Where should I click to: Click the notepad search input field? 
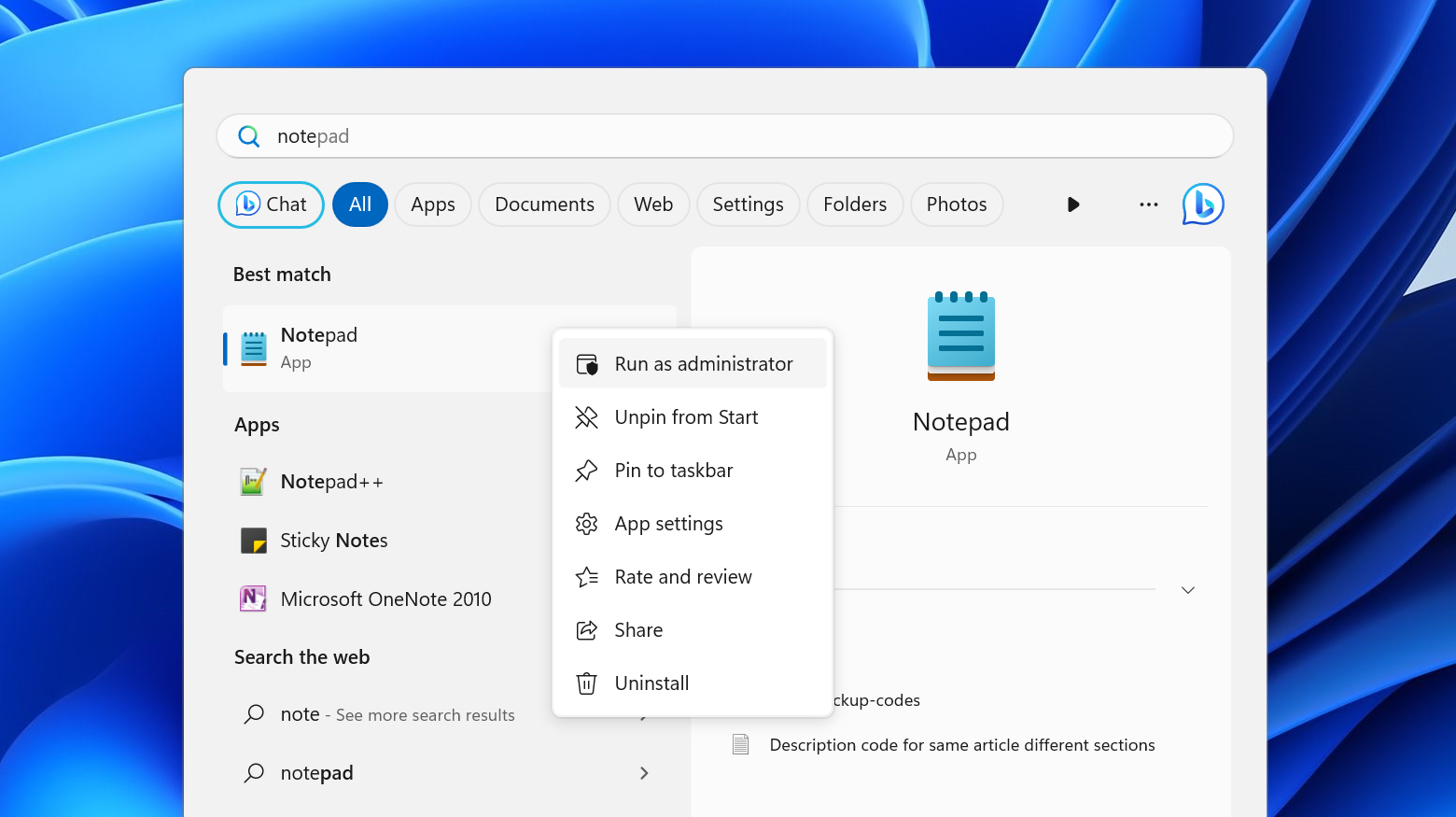click(x=724, y=136)
